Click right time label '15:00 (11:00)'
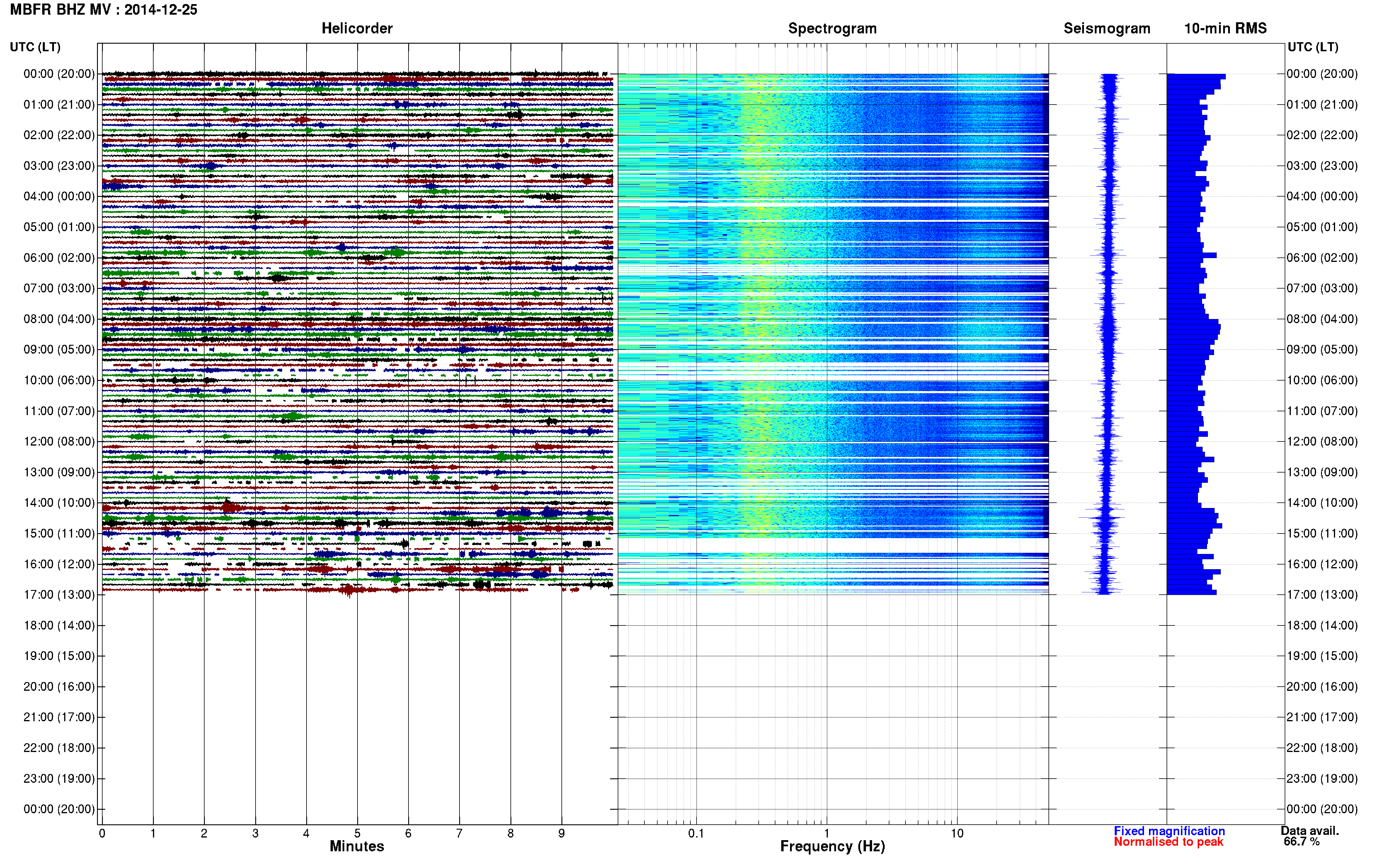This screenshot has width=1389, height=868. pos(1322,533)
